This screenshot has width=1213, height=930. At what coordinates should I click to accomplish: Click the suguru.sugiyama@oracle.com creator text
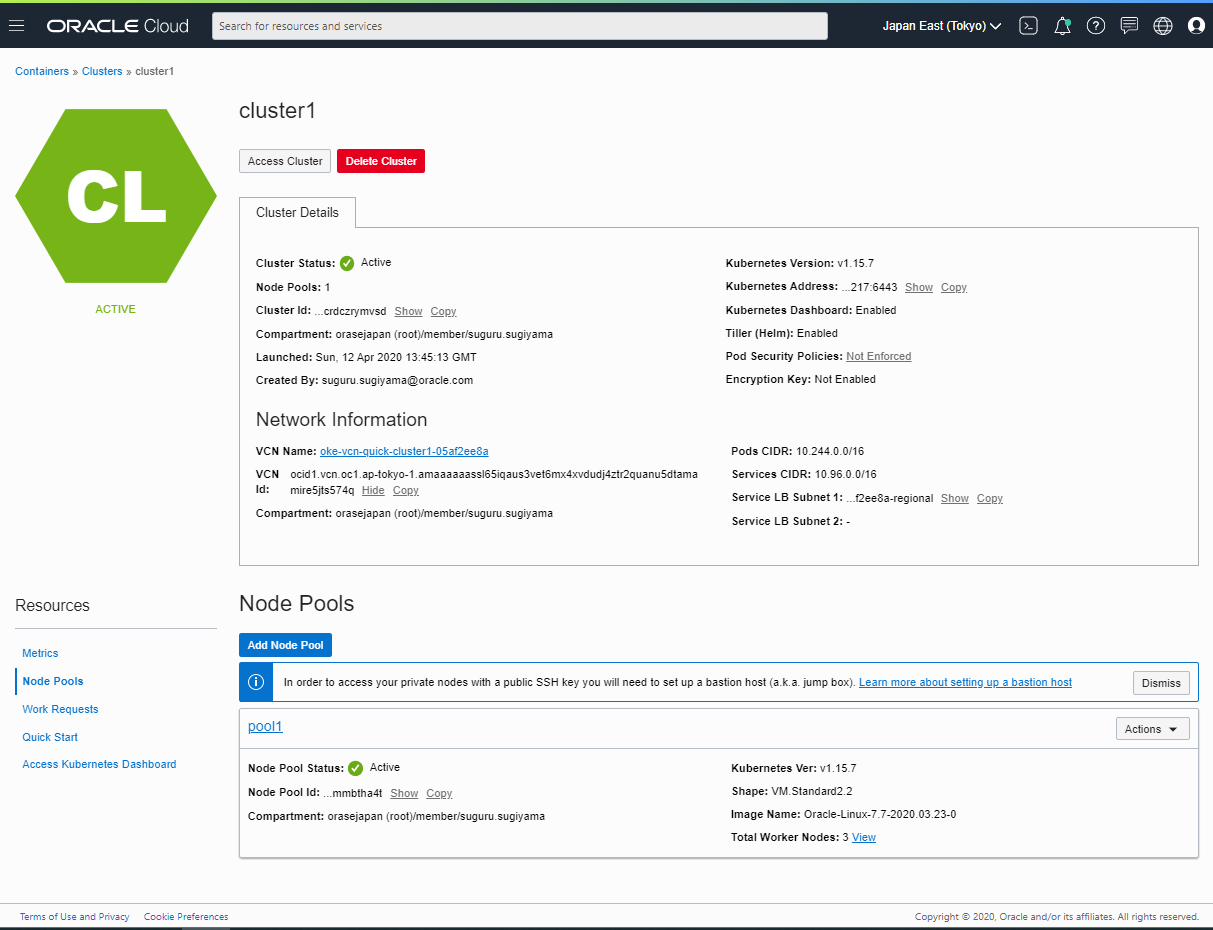(x=397, y=380)
